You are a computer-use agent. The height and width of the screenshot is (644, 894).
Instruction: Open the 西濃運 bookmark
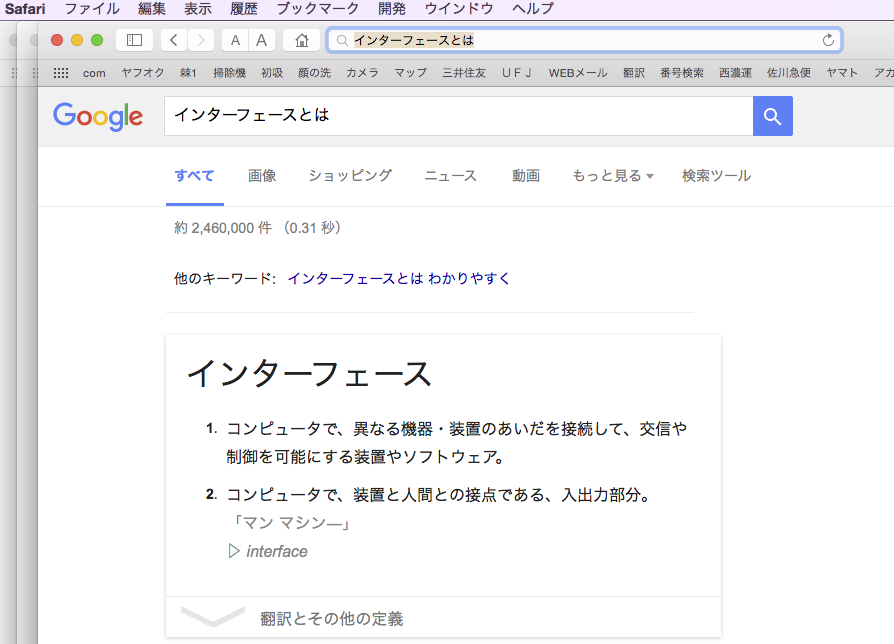[735, 73]
